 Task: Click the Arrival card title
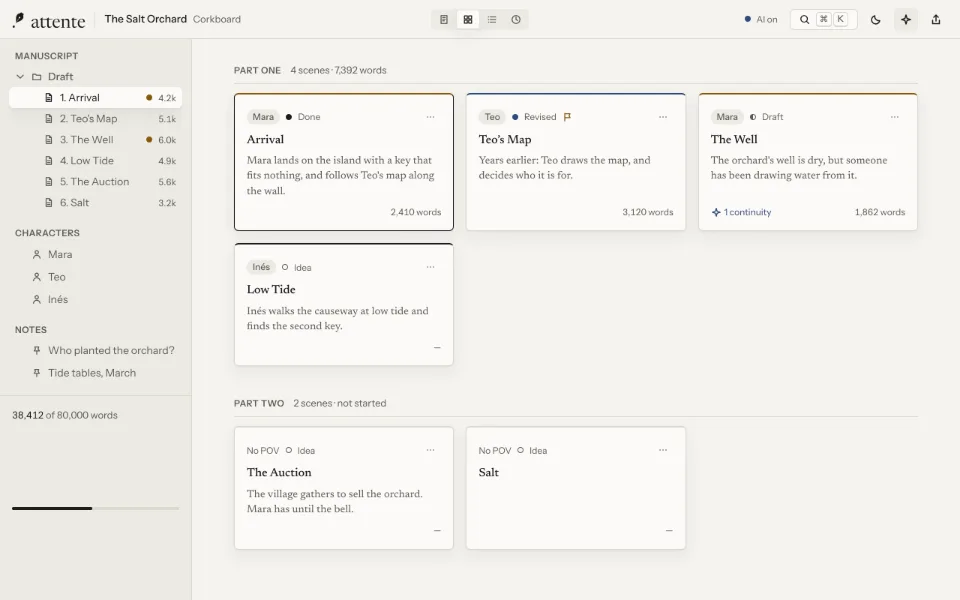pos(265,140)
